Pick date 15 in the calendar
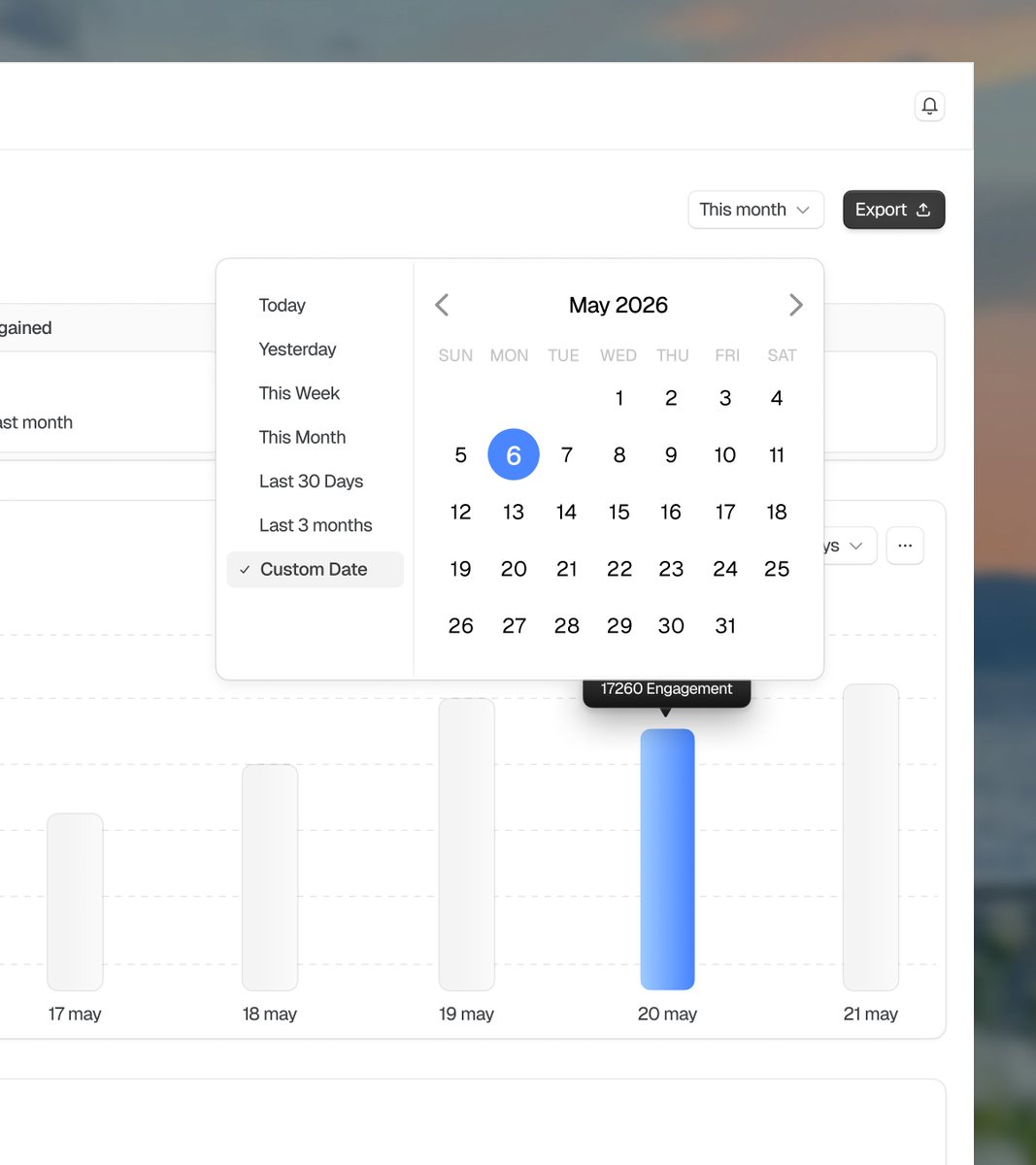The width and height of the screenshot is (1036, 1165). 619,512
